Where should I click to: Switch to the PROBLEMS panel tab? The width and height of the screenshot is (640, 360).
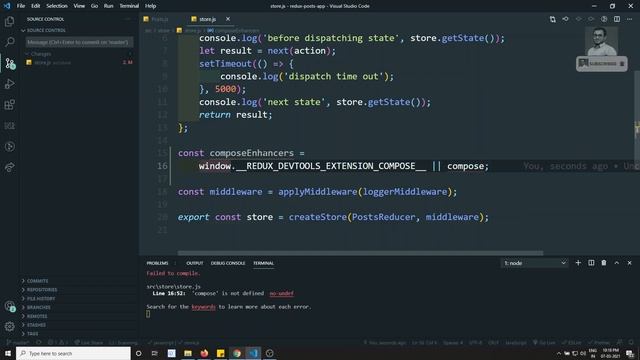pyautogui.click(x=157, y=263)
